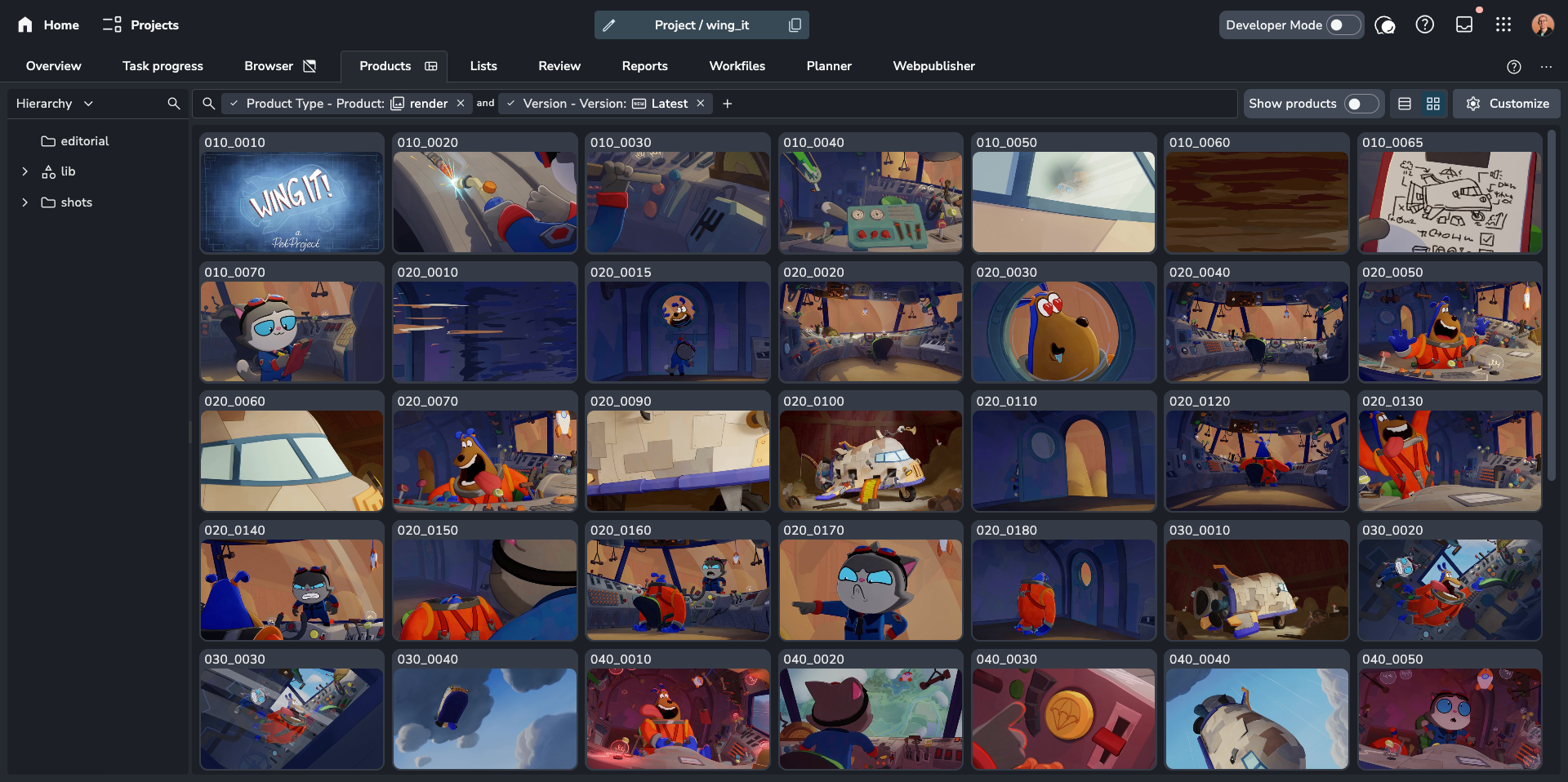The height and width of the screenshot is (782, 1568).
Task: Open the app launcher grid icon
Action: (x=1503, y=25)
